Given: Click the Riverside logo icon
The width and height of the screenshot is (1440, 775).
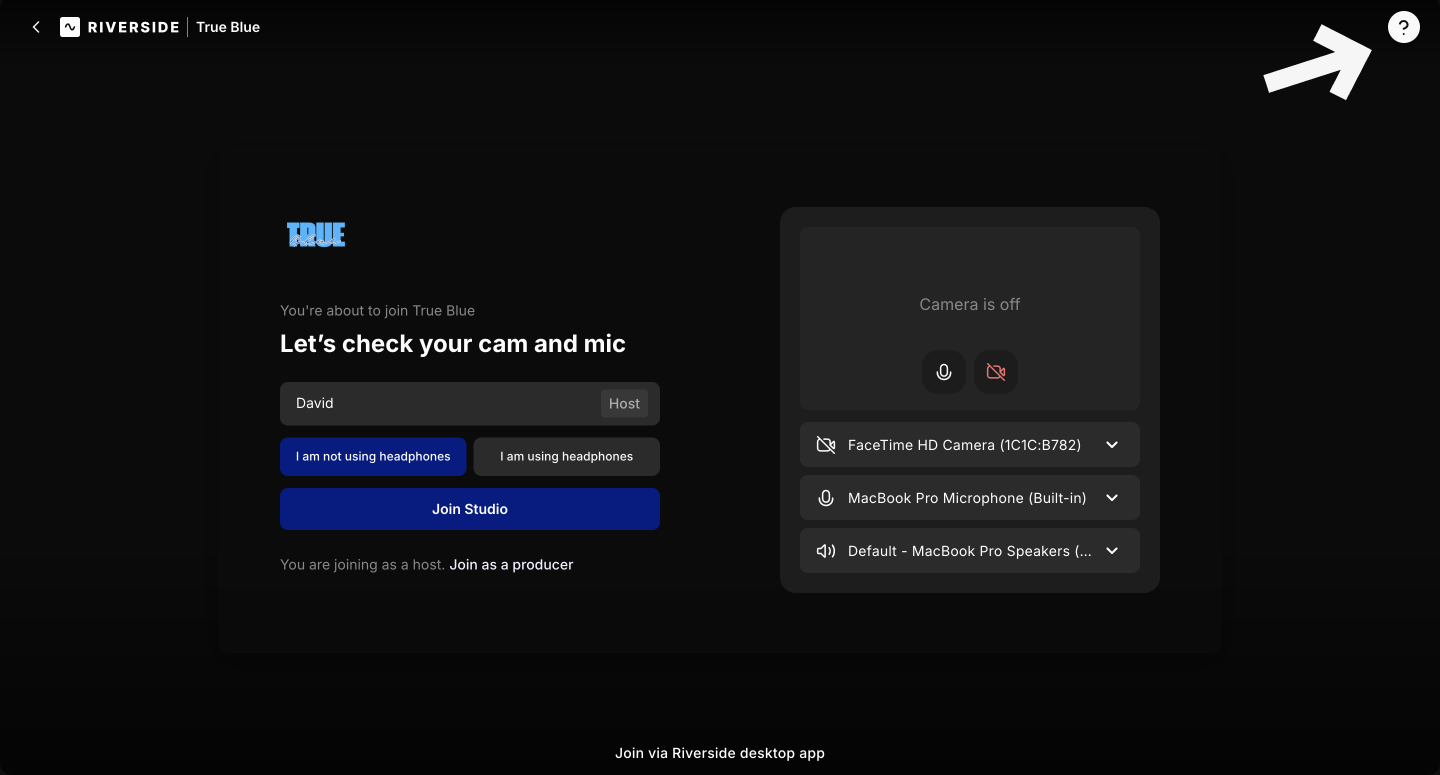Looking at the screenshot, I should [x=70, y=27].
